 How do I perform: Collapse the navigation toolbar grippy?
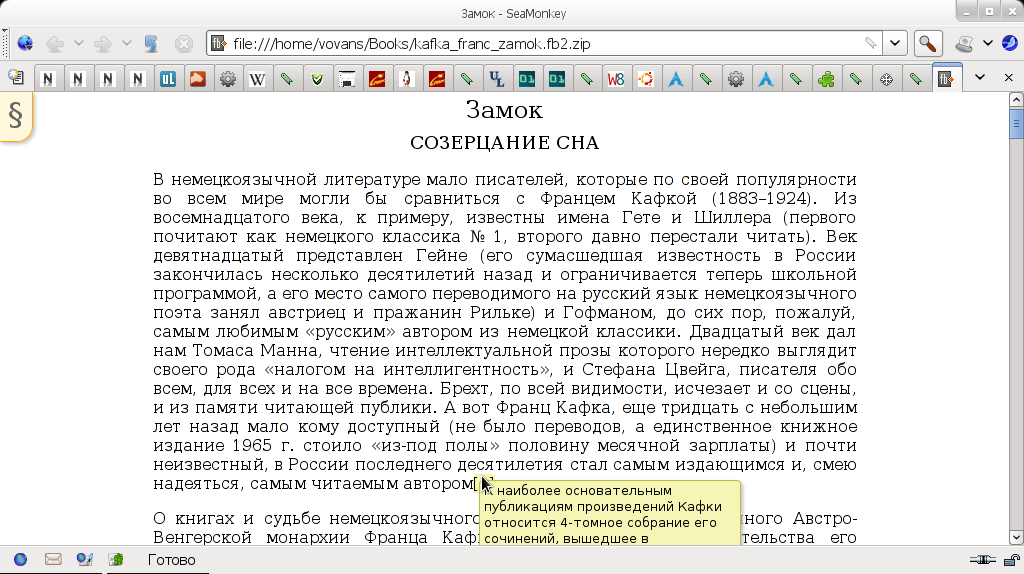[5, 44]
